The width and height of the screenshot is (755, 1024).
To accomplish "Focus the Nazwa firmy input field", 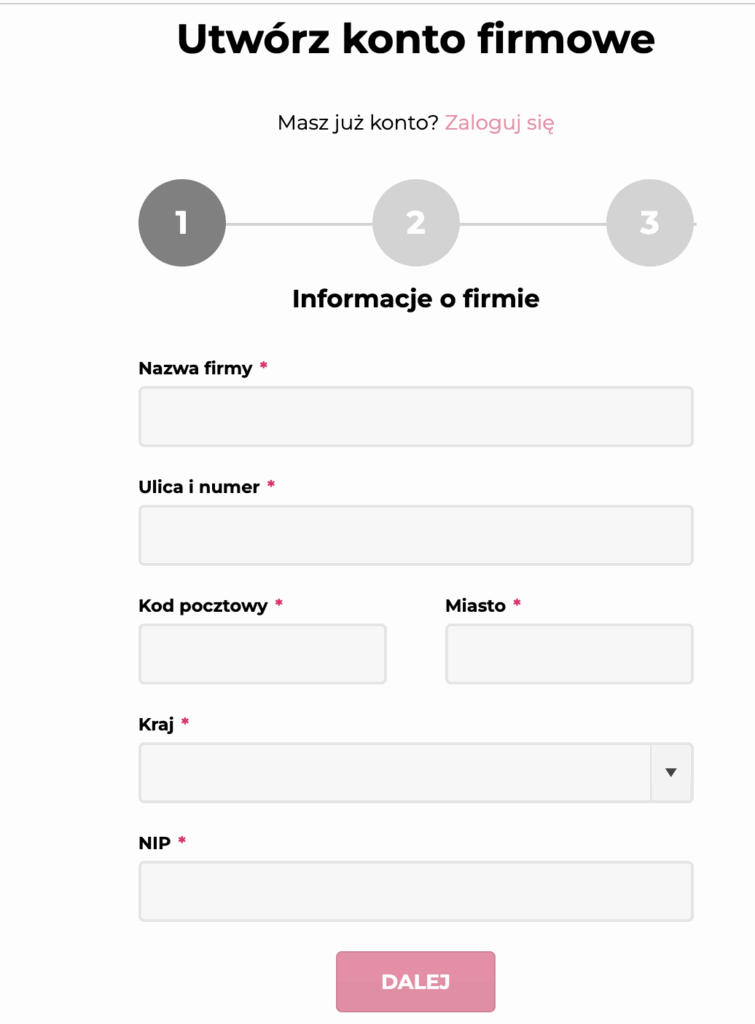I will (x=415, y=416).
